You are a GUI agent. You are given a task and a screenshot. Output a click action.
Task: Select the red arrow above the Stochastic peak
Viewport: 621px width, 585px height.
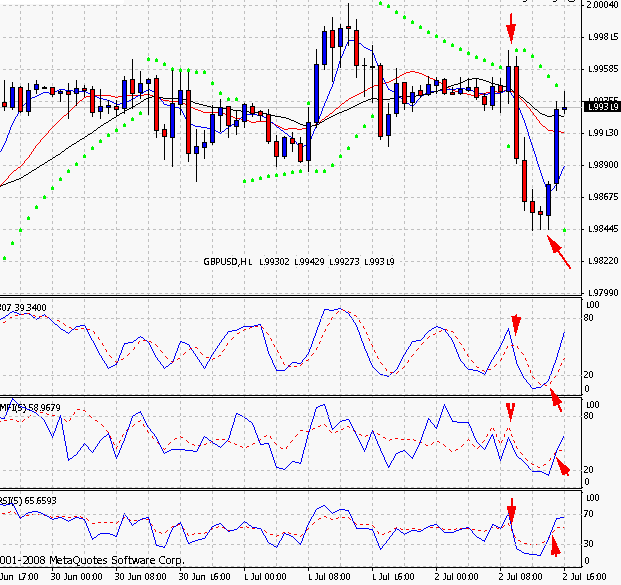[516, 322]
